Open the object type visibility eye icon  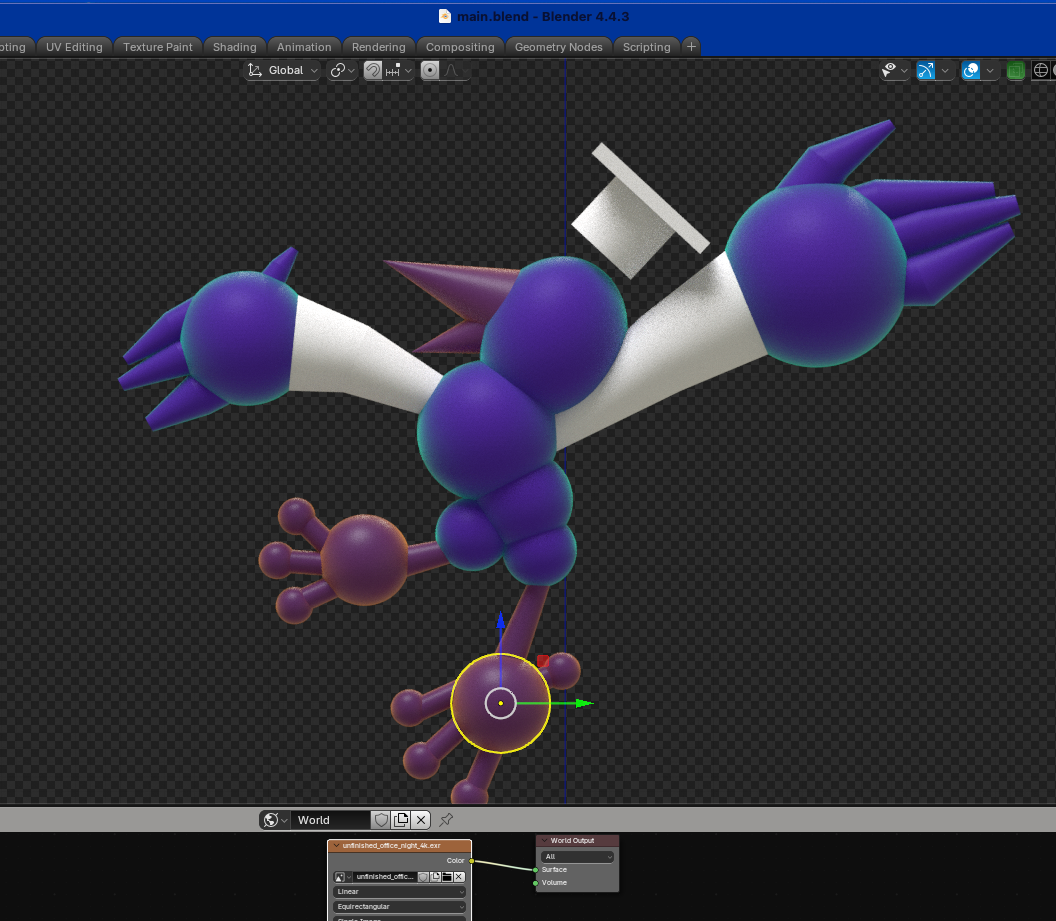pyautogui.click(x=890, y=70)
